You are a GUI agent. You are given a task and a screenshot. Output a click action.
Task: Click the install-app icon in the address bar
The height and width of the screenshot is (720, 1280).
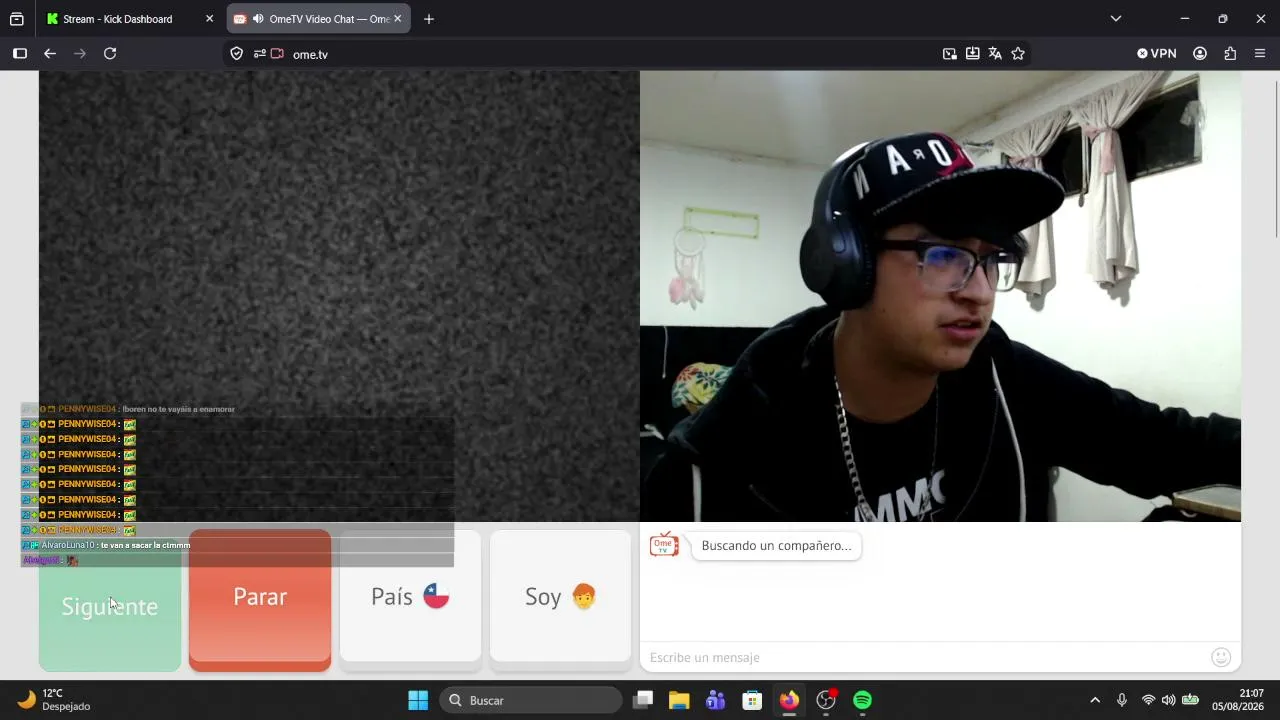click(x=972, y=54)
